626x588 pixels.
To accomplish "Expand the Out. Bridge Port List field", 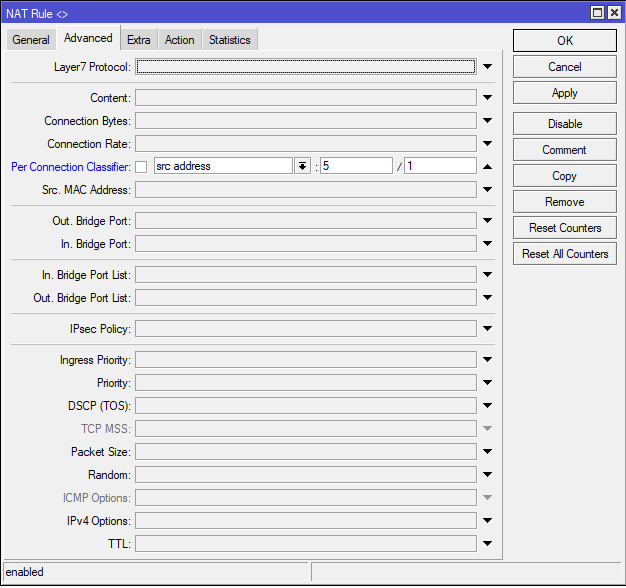I will point(487,297).
